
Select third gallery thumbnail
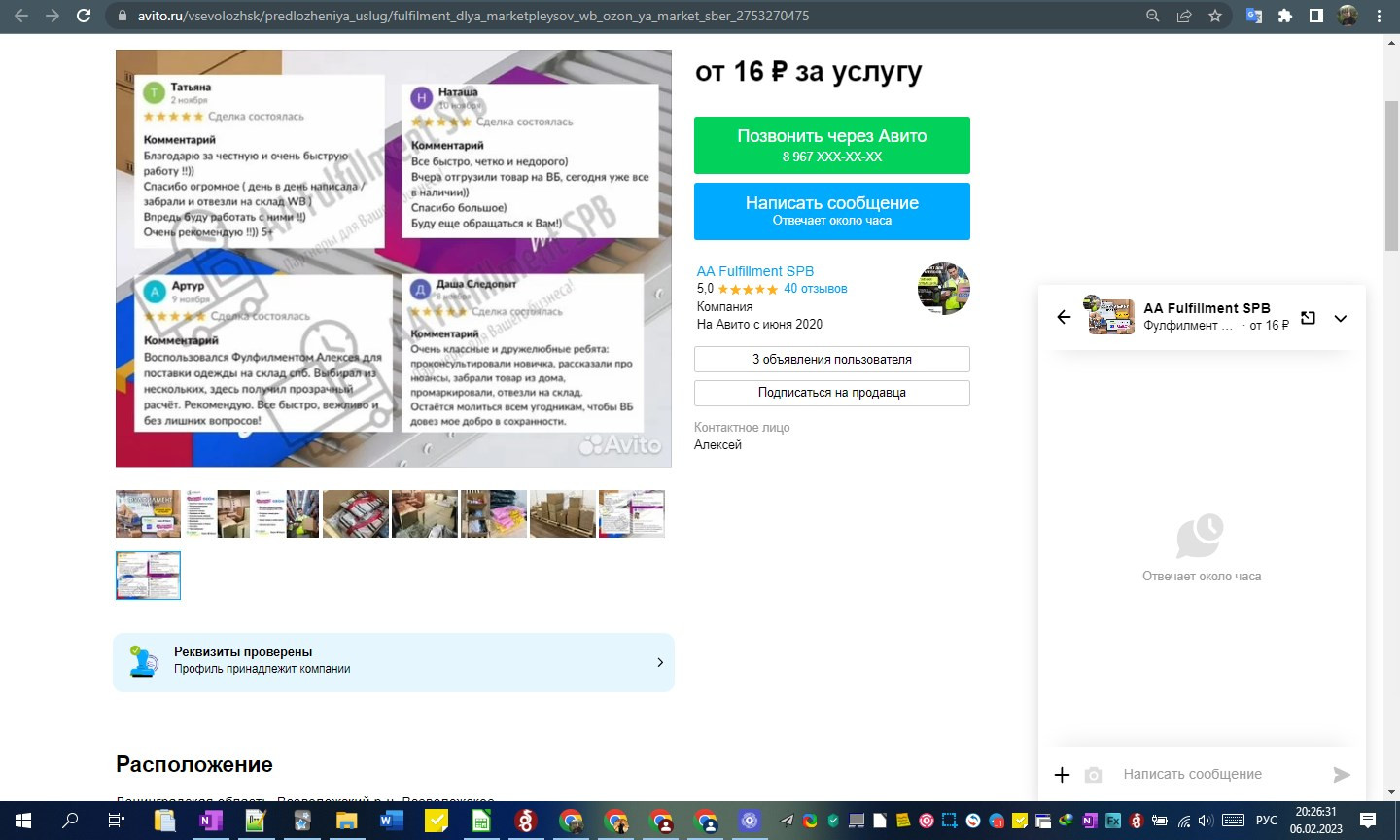(x=286, y=514)
